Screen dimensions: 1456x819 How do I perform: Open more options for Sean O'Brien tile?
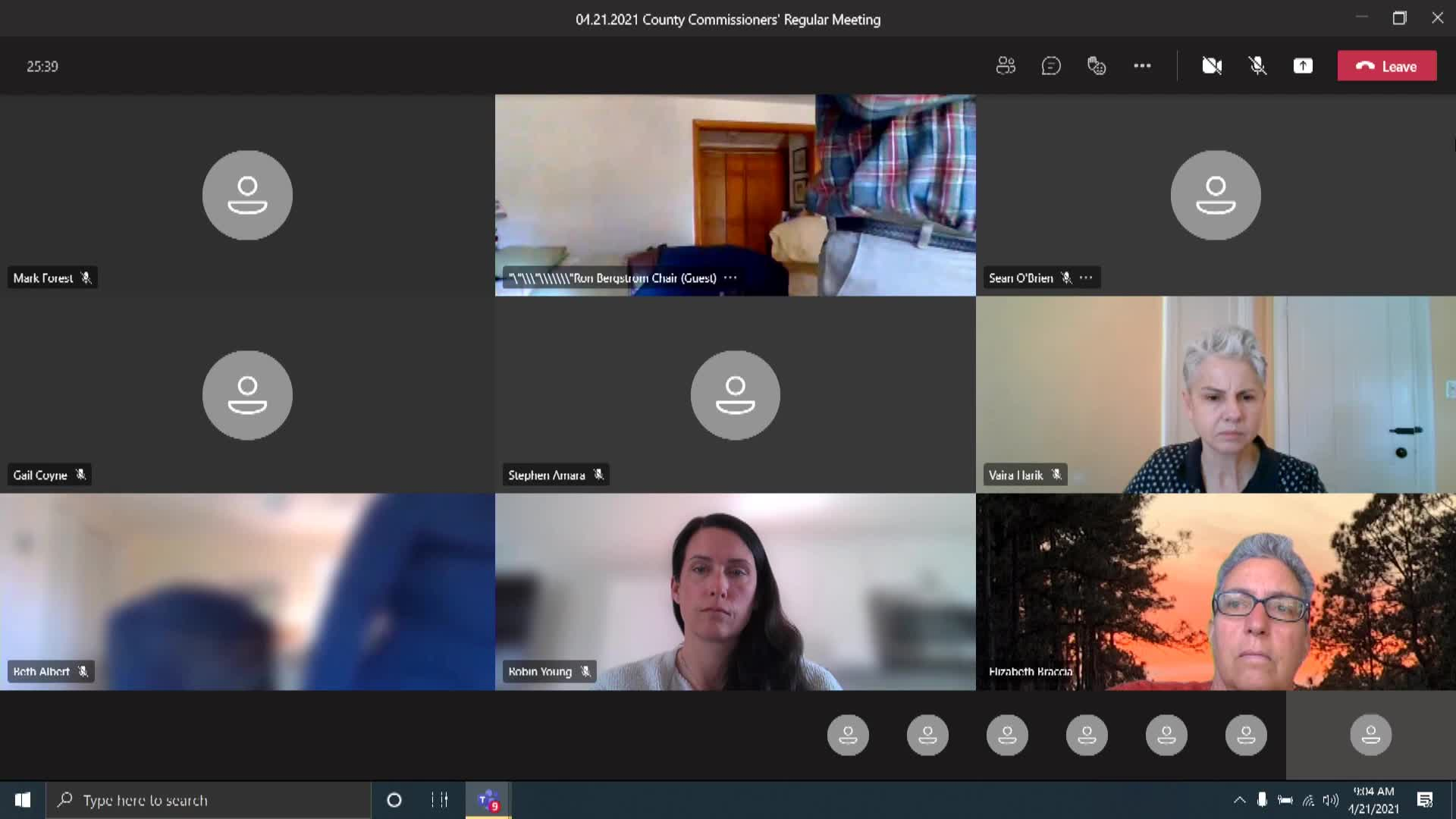click(1086, 278)
